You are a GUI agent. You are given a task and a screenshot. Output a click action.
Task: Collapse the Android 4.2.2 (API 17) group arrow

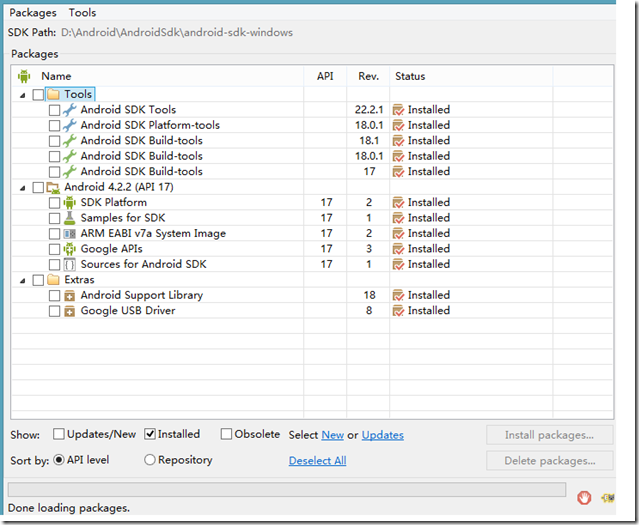point(23,188)
